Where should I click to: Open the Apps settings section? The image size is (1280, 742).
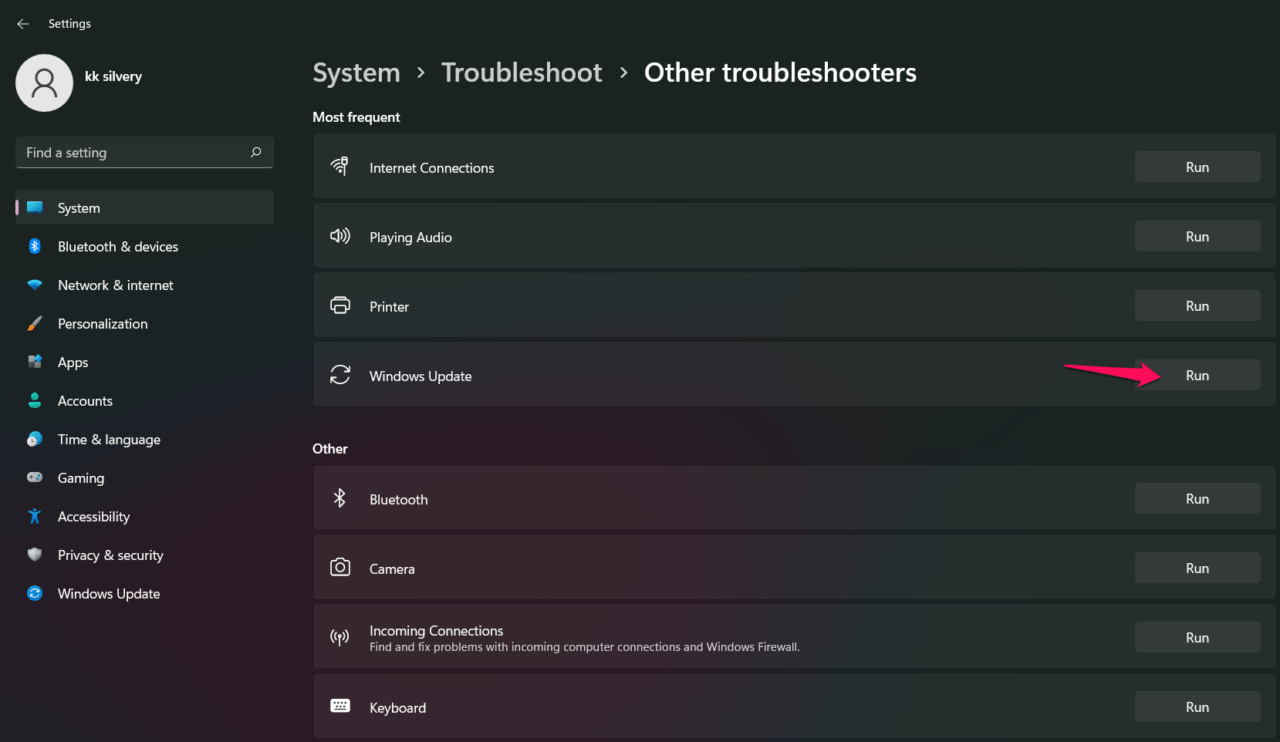(73, 363)
